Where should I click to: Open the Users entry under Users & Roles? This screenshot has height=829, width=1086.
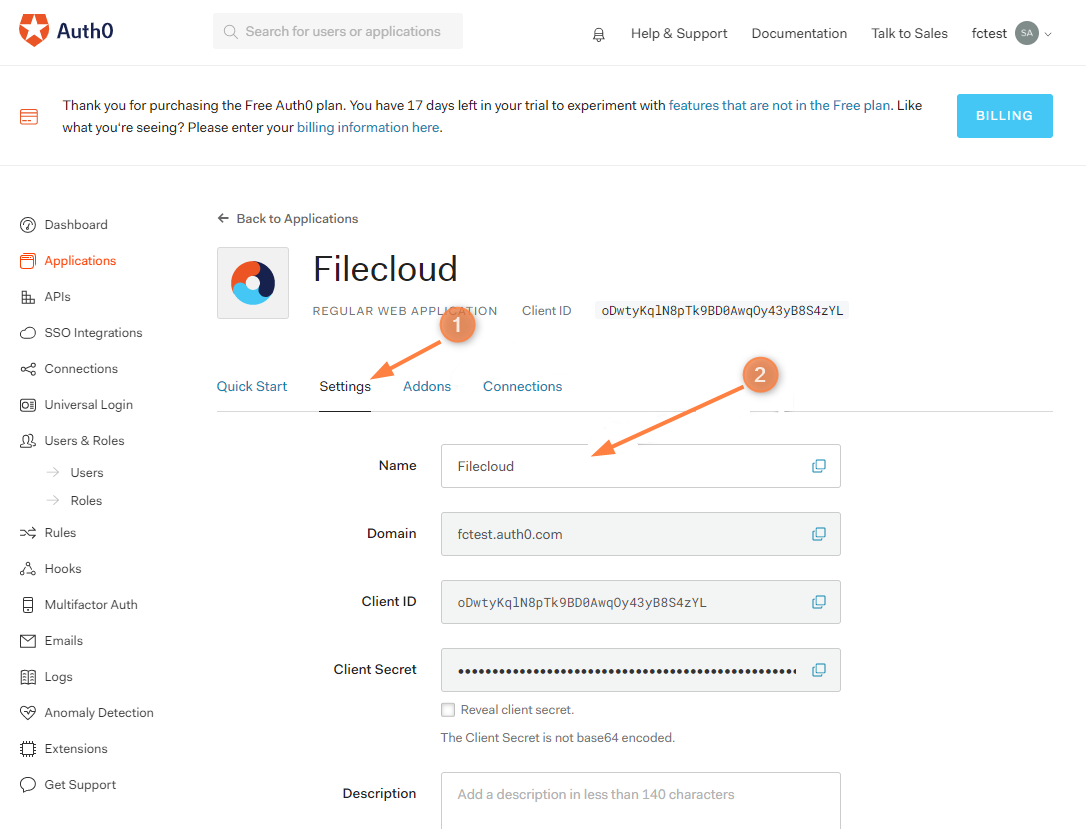pos(90,472)
